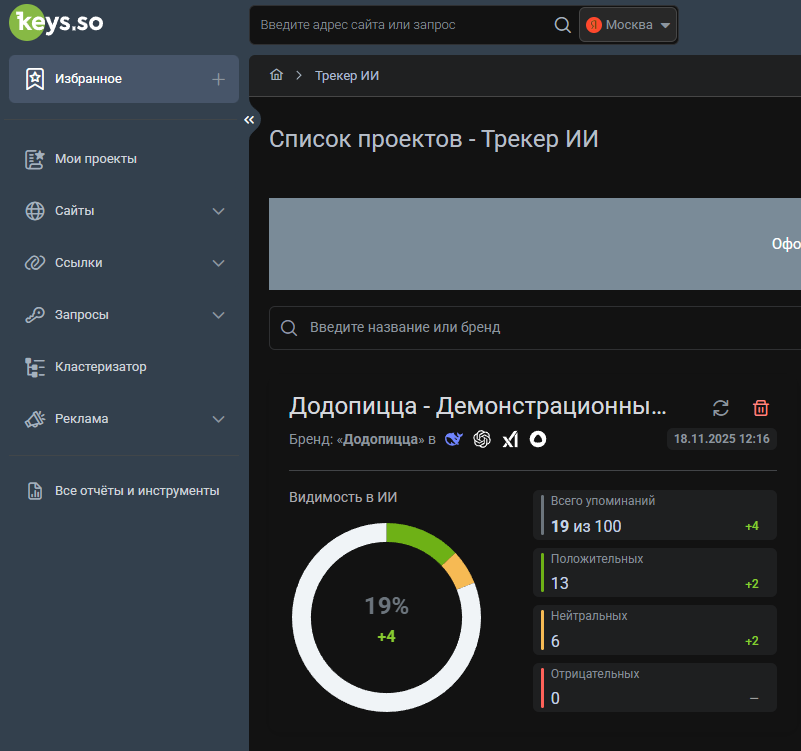
Task: Collapse the sidebar with double-chevron icon
Action: pos(249,120)
